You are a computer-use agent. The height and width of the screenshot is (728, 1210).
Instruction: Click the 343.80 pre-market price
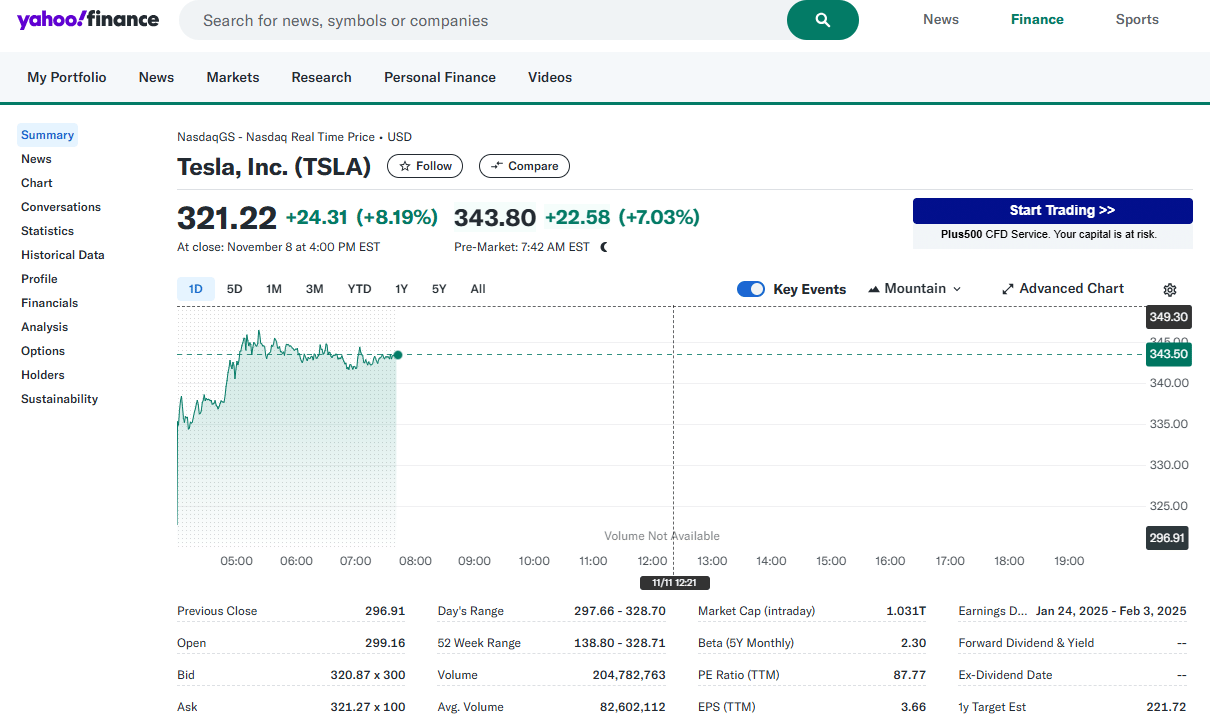[495, 217]
